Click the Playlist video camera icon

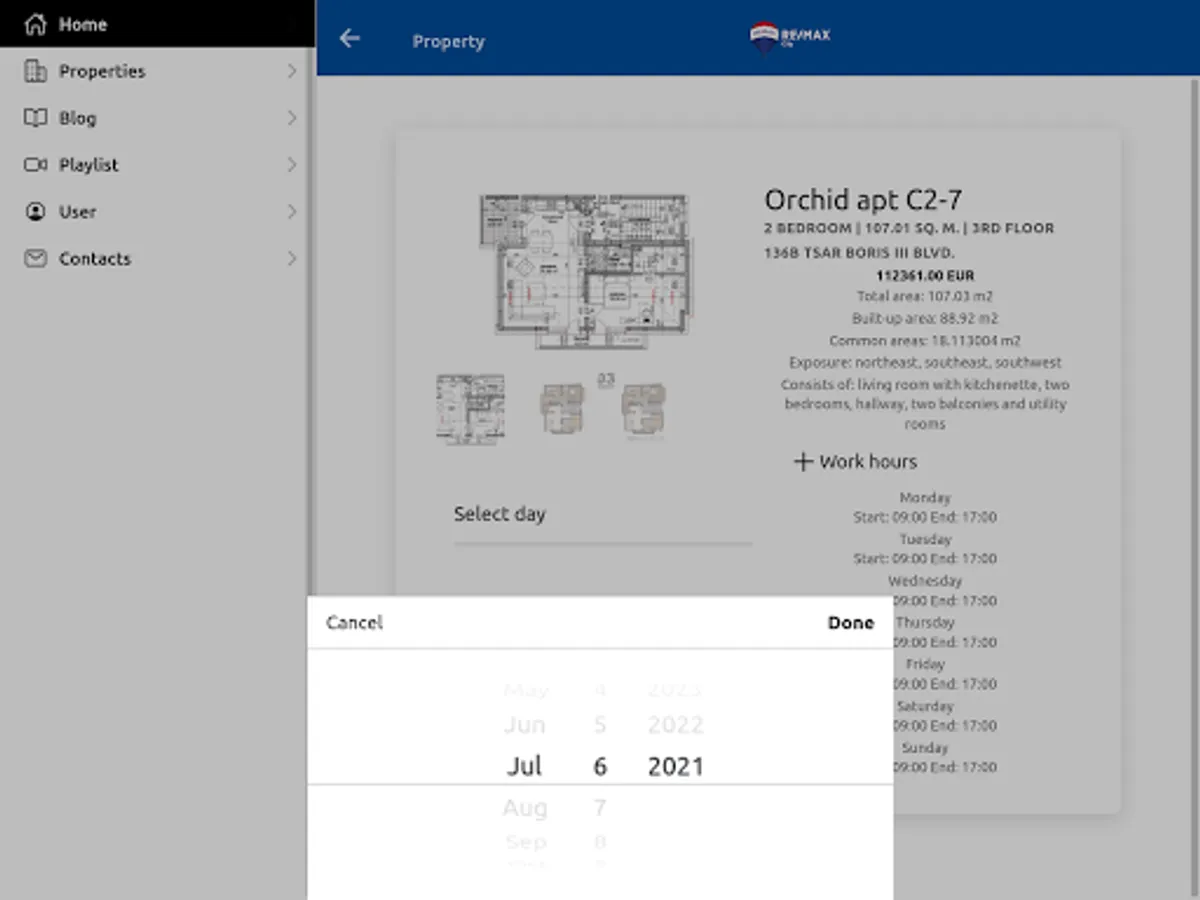(35, 165)
